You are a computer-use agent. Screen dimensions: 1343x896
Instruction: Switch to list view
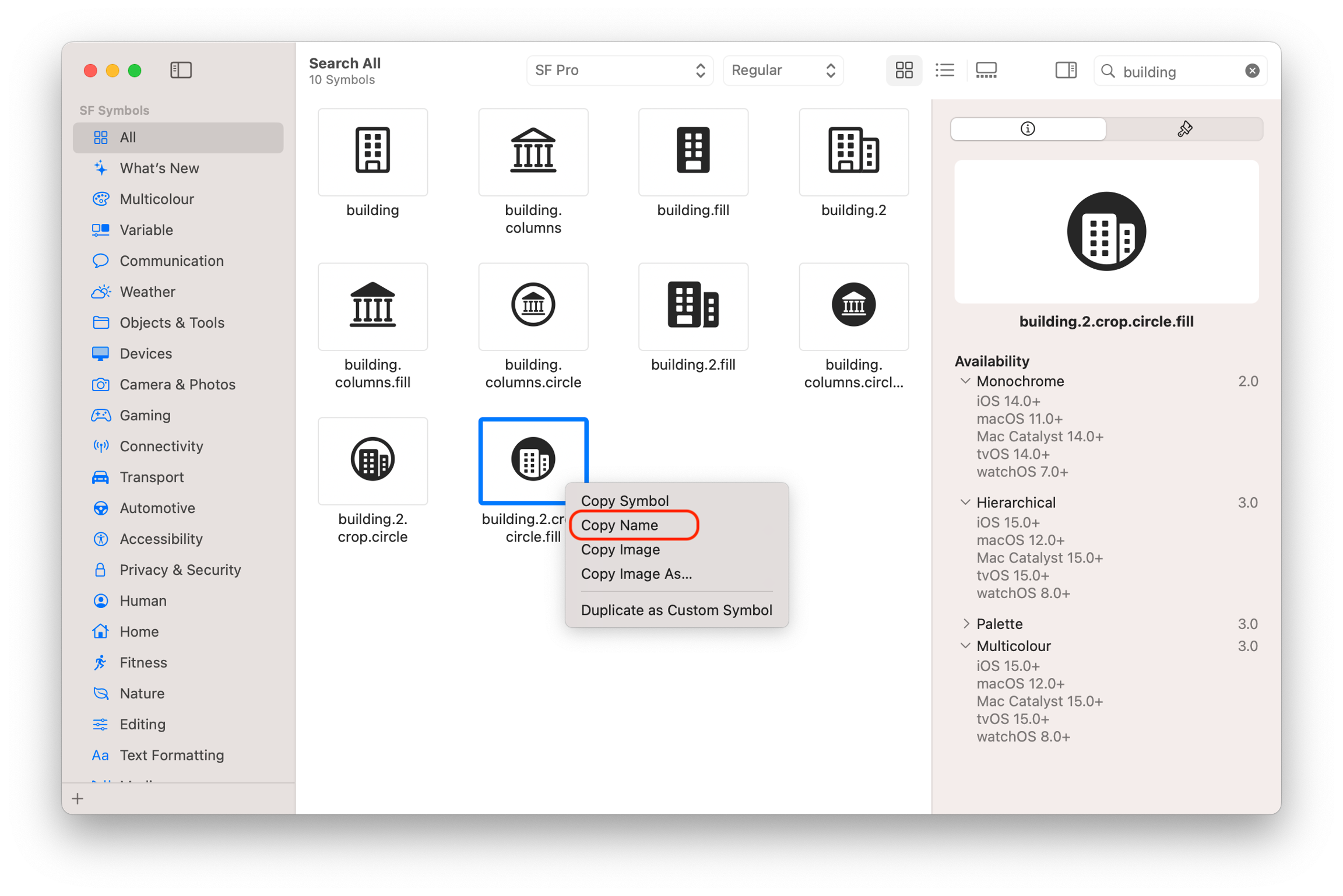944,71
